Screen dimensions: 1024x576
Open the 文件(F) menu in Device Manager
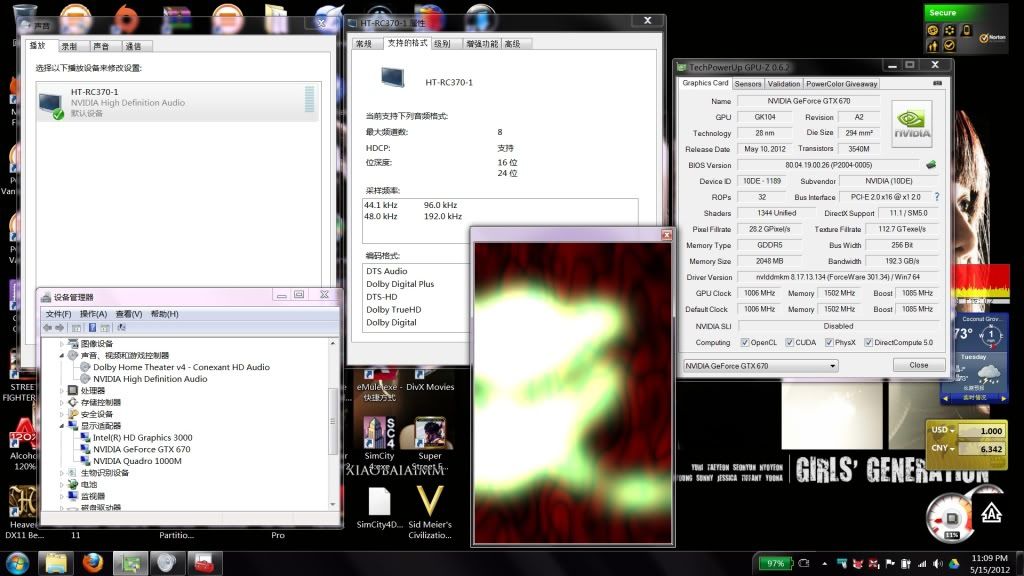pyautogui.click(x=58, y=314)
